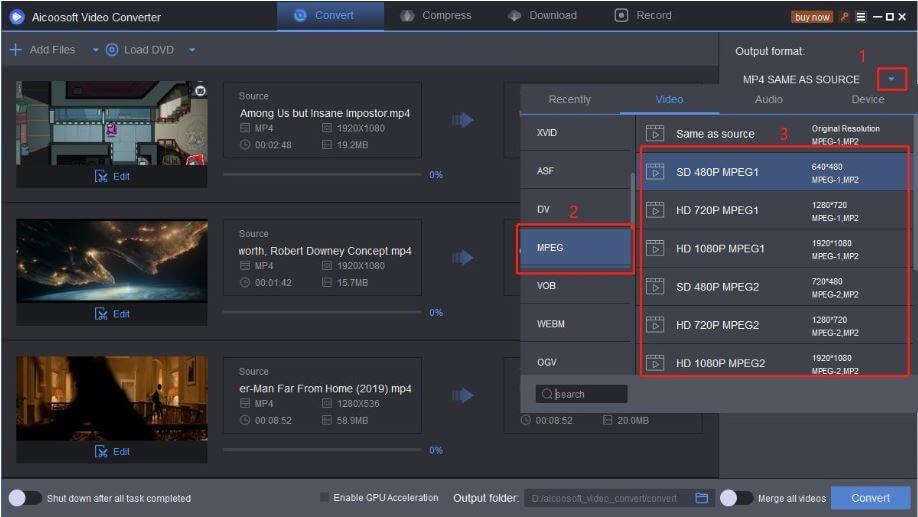Click the Among Us video thumbnail
This screenshot has width=918, height=517.
112,123
